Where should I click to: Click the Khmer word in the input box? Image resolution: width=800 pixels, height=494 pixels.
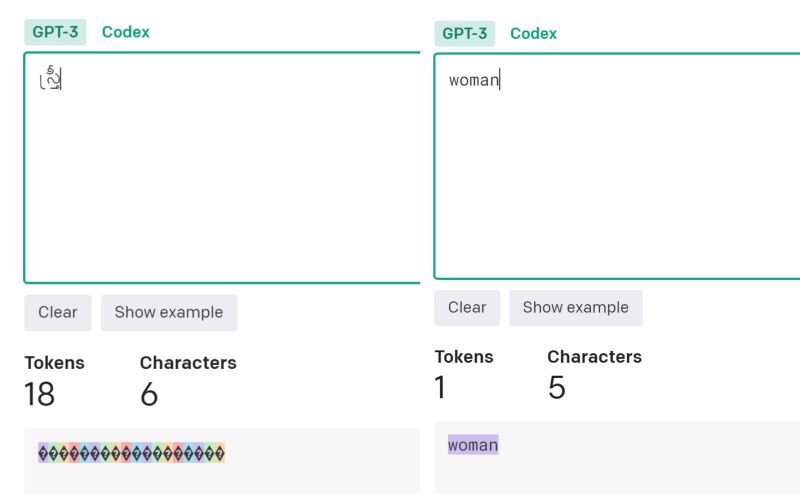[50, 78]
